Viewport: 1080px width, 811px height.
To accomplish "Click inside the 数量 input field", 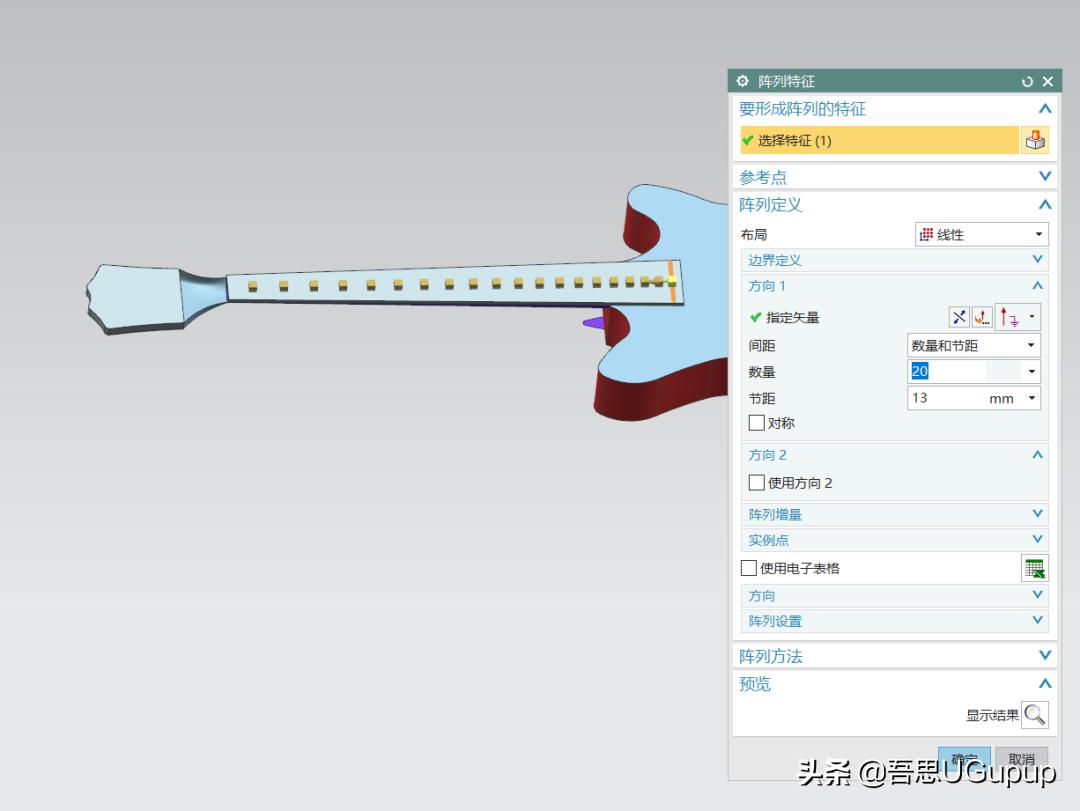I will [960, 370].
